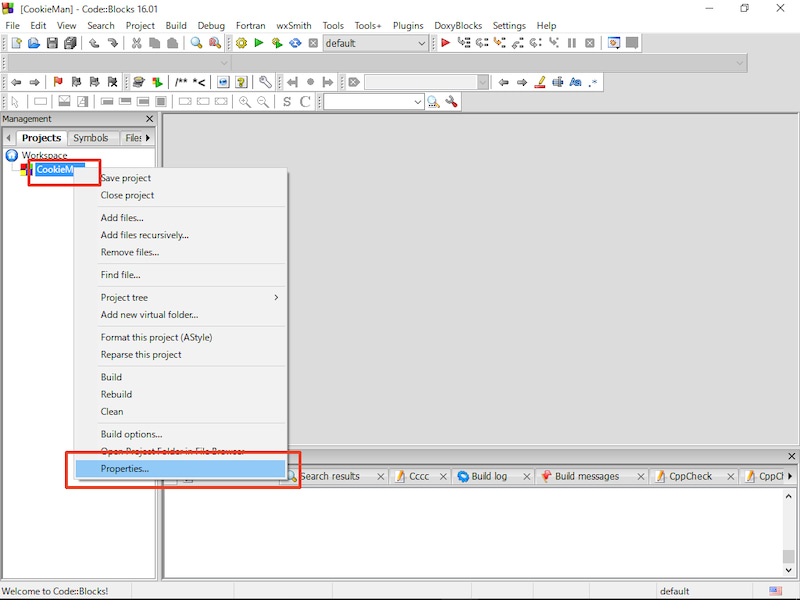Click the zoom out magnifier icon
The height and width of the screenshot is (600, 800).
[x=263, y=102]
